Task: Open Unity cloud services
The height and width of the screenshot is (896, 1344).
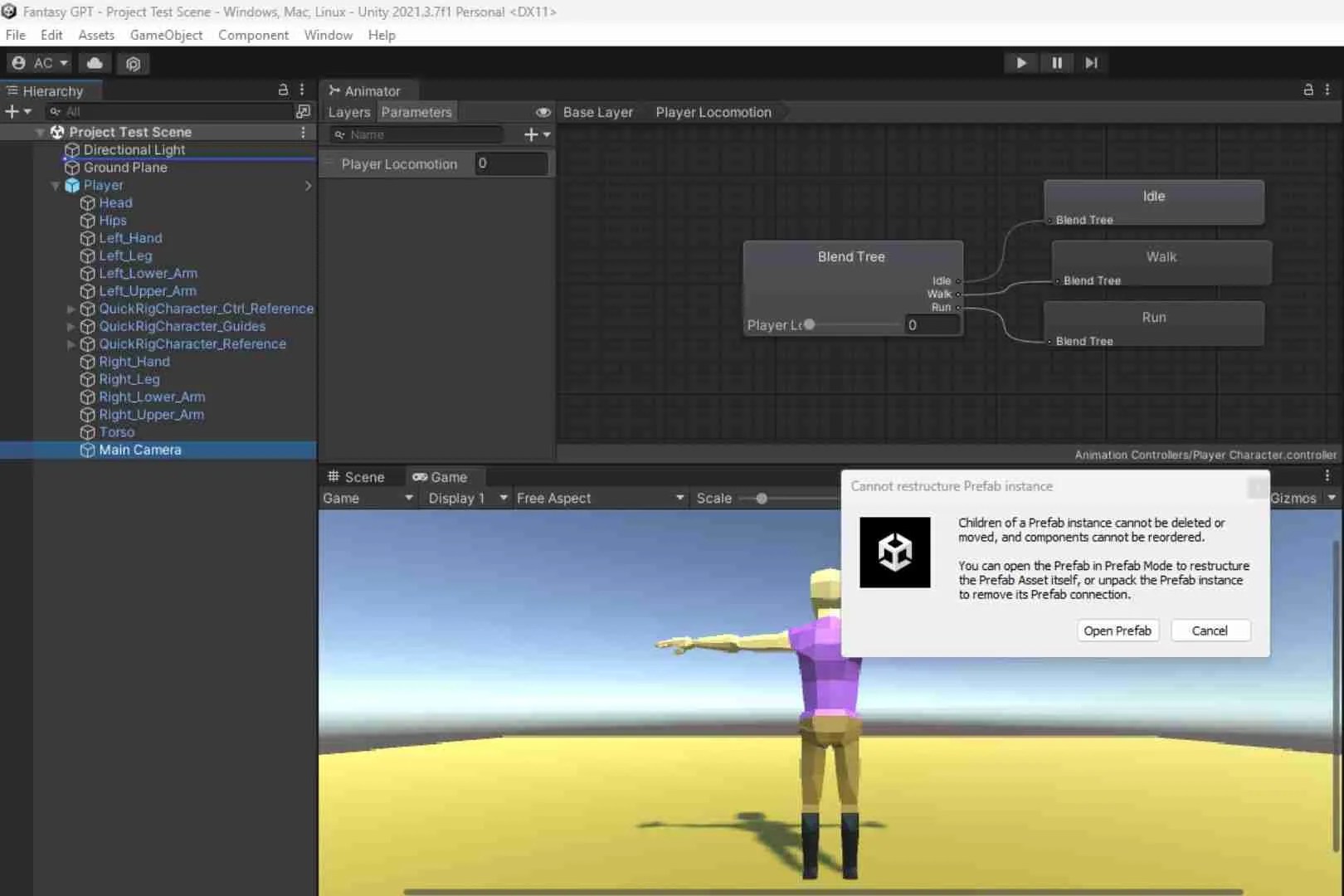Action: coord(94,63)
